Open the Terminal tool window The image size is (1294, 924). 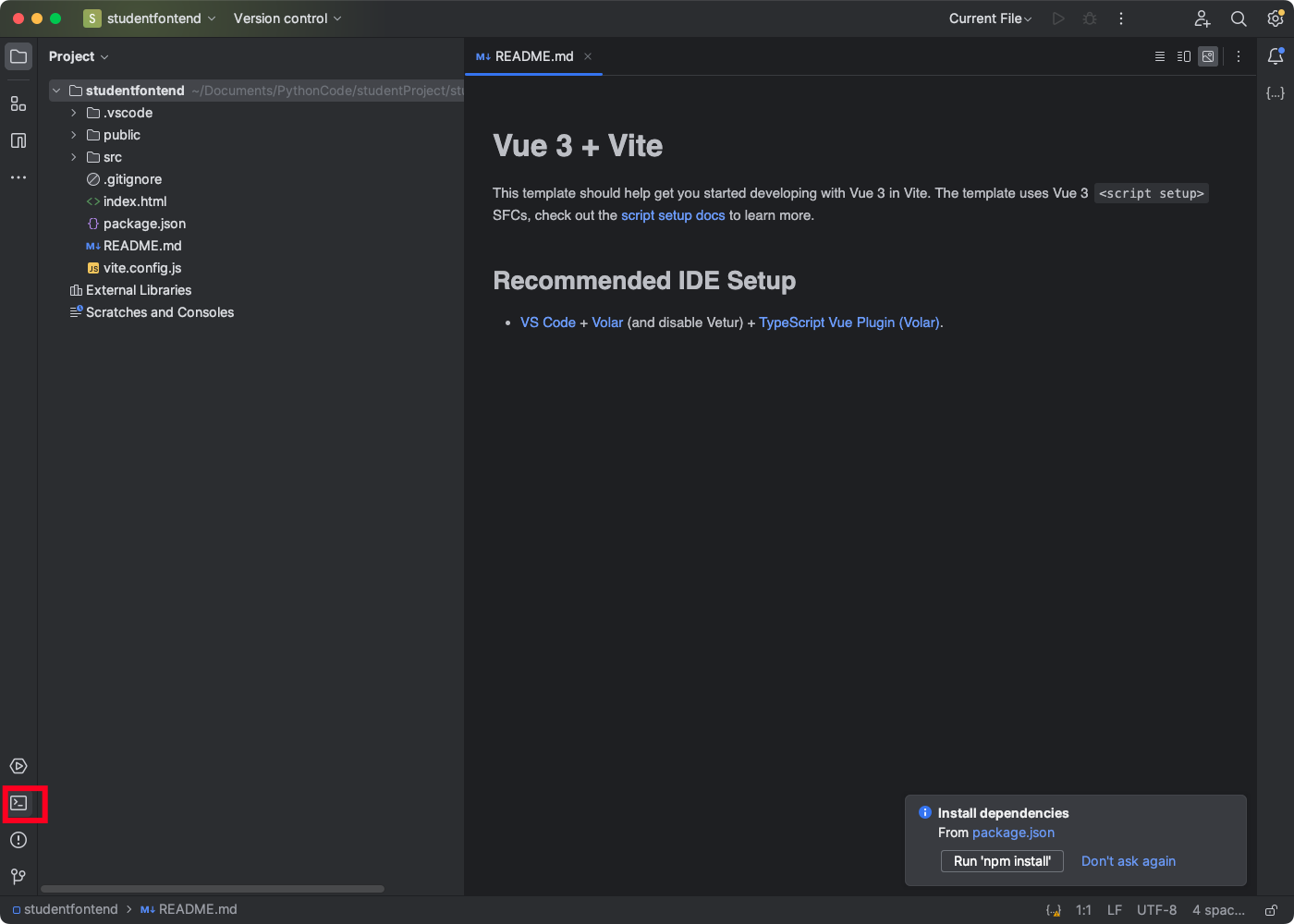coord(18,803)
